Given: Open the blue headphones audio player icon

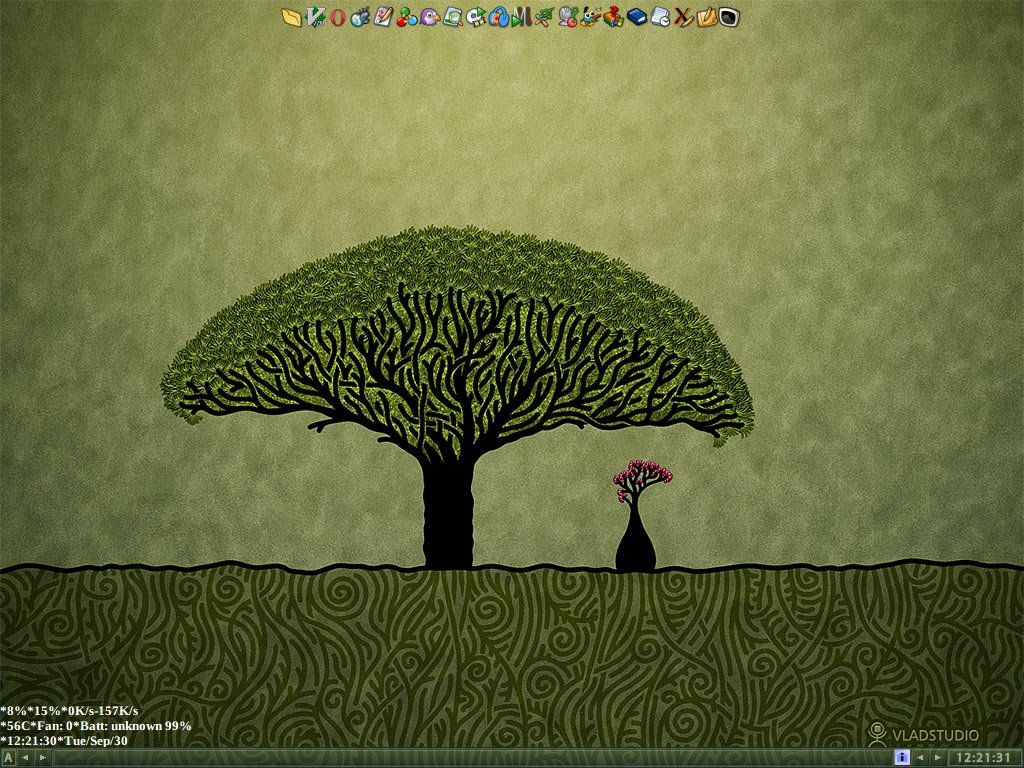Looking at the screenshot, I should (499, 17).
